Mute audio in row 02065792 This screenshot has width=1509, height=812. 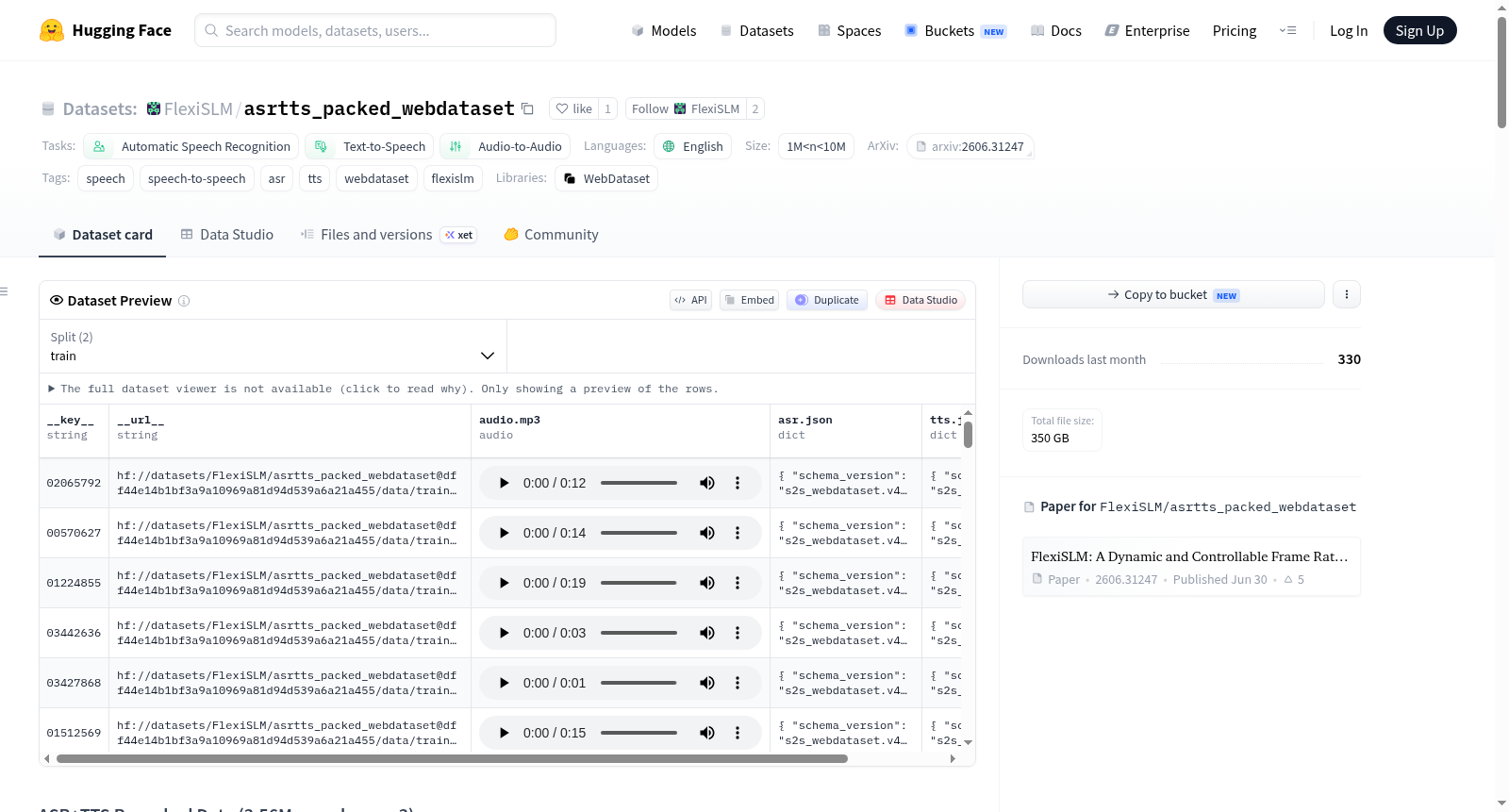click(x=707, y=483)
